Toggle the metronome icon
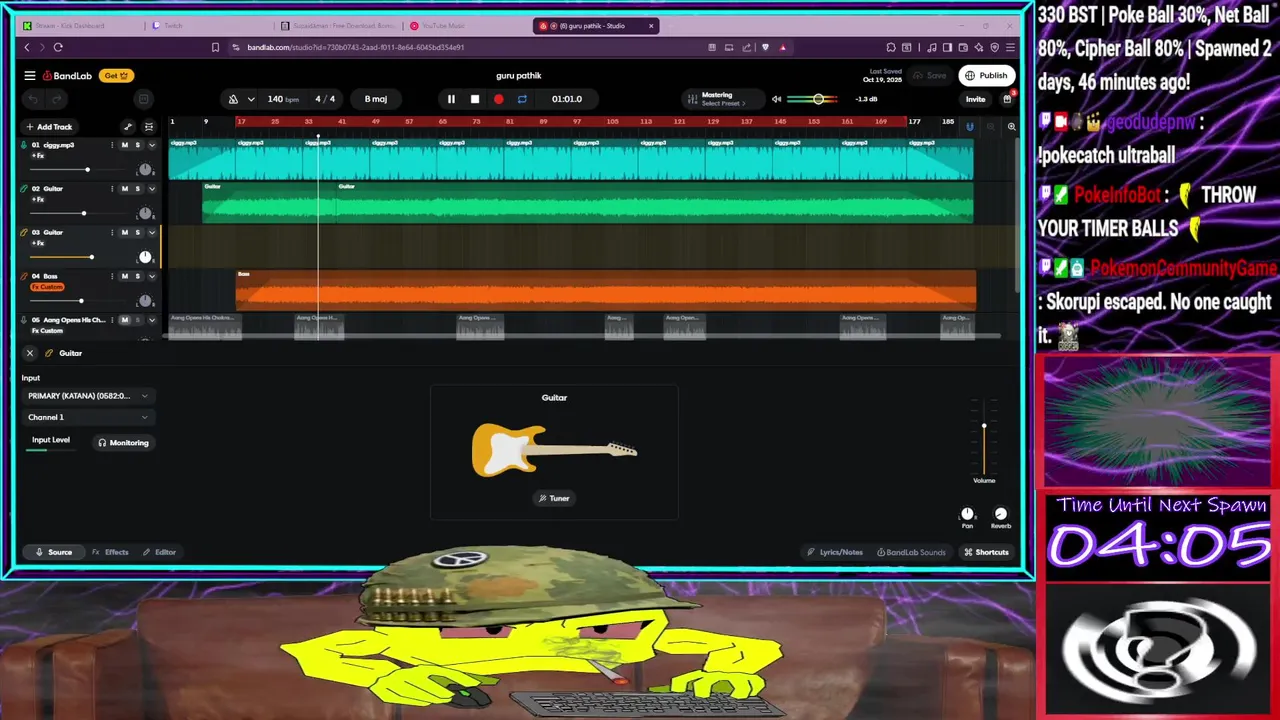Screen dimensions: 1280x720 [x=233, y=99]
